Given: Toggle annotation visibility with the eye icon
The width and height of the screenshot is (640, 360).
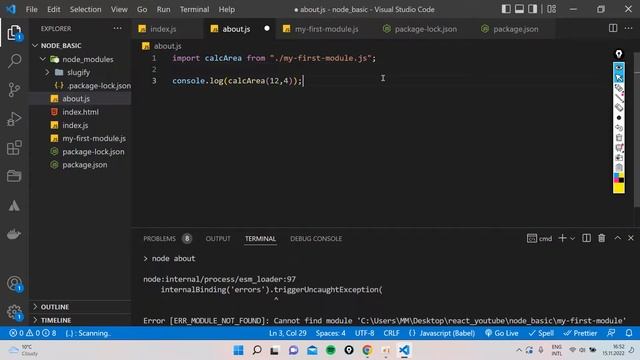Looking at the screenshot, I should (619, 68).
